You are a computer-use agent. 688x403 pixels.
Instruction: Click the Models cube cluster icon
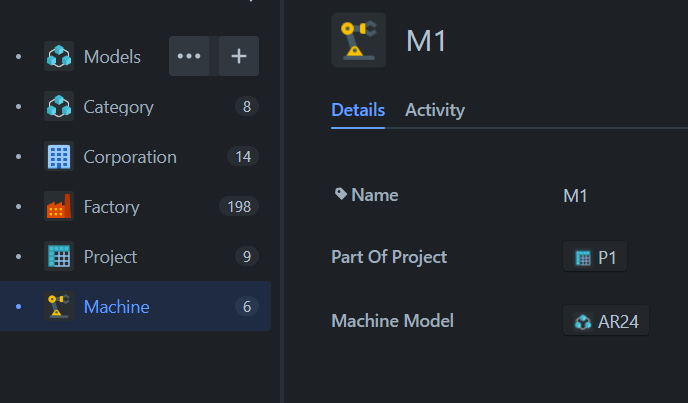click(59, 56)
